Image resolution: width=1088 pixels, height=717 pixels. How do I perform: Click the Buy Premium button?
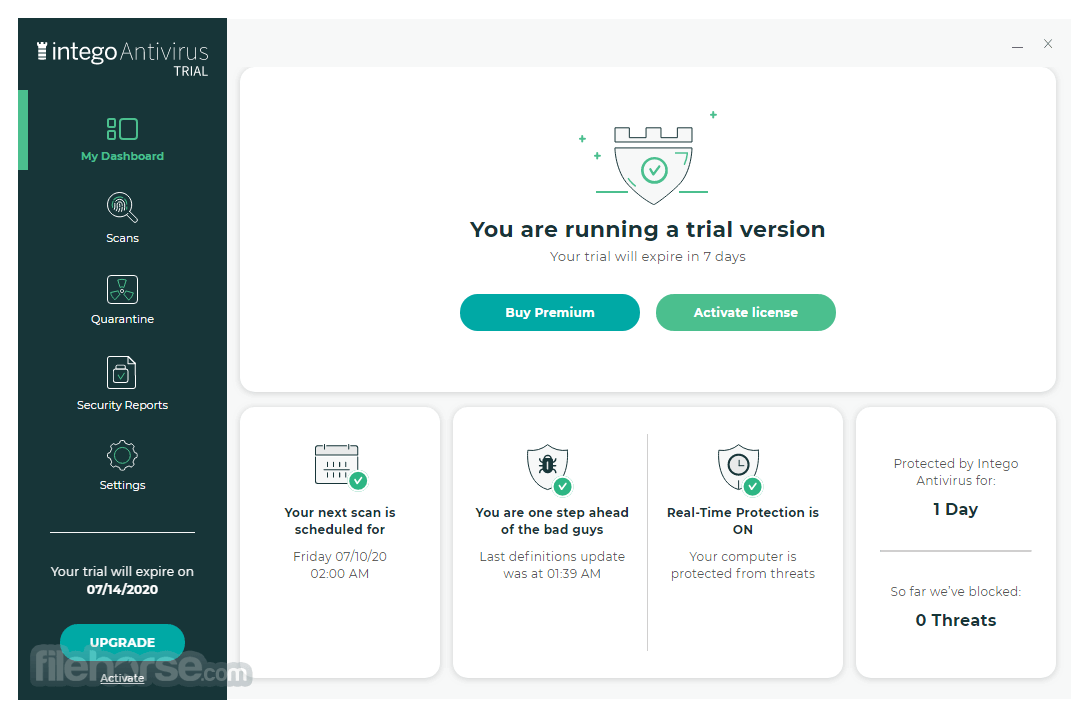[x=550, y=312]
